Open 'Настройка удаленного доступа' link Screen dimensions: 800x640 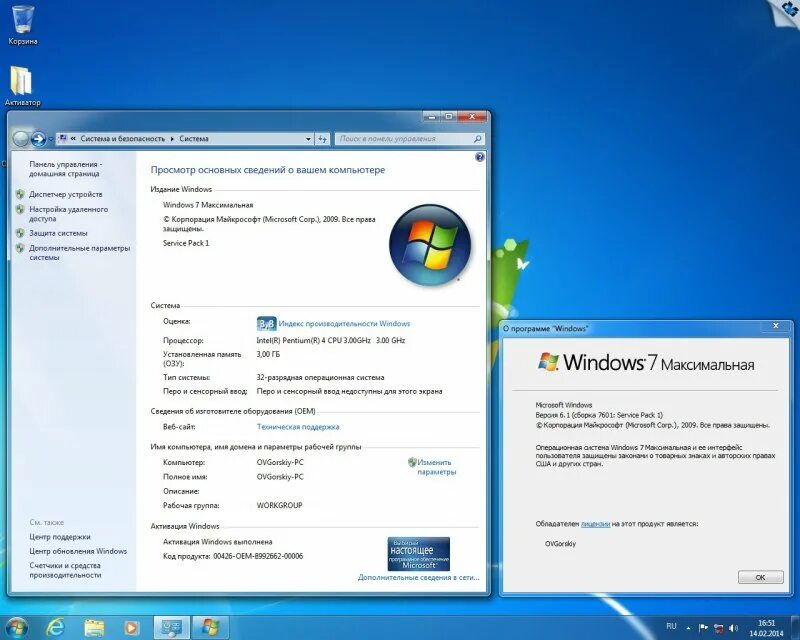coord(68,214)
